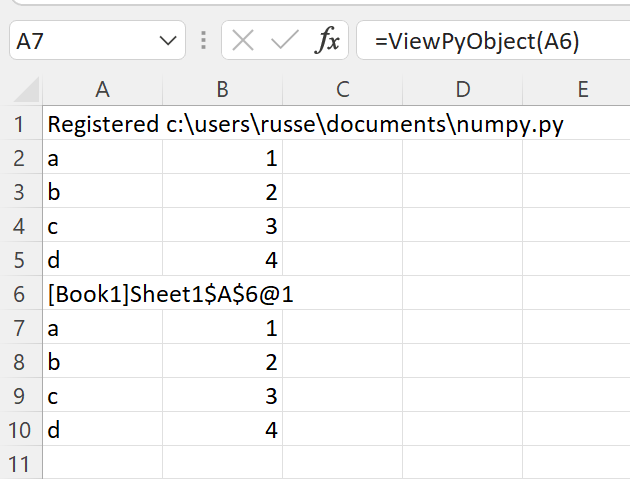Click the formula bar showing =ViewPyObject(A6)
Image resolution: width=630 pixels, height=479 pixels.
click(493, 41)
